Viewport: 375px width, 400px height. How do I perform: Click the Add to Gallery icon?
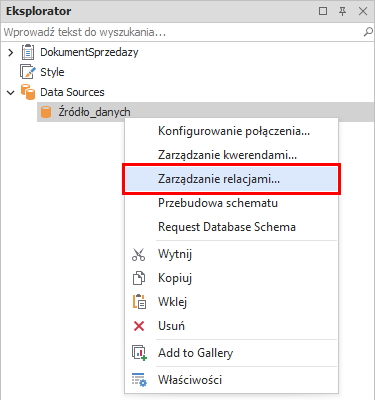(139, 353)
